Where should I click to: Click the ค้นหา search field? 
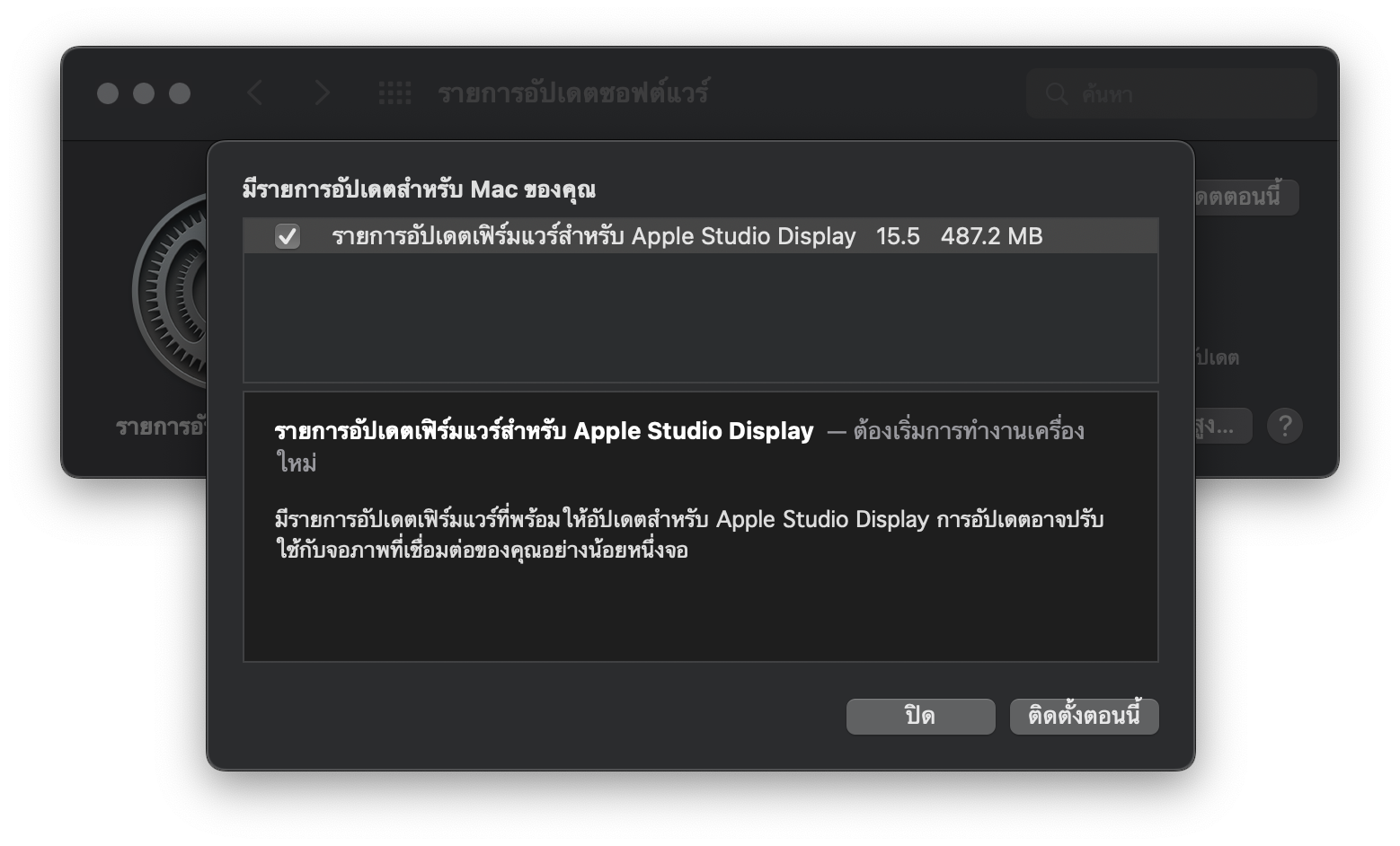[1171, 93]
